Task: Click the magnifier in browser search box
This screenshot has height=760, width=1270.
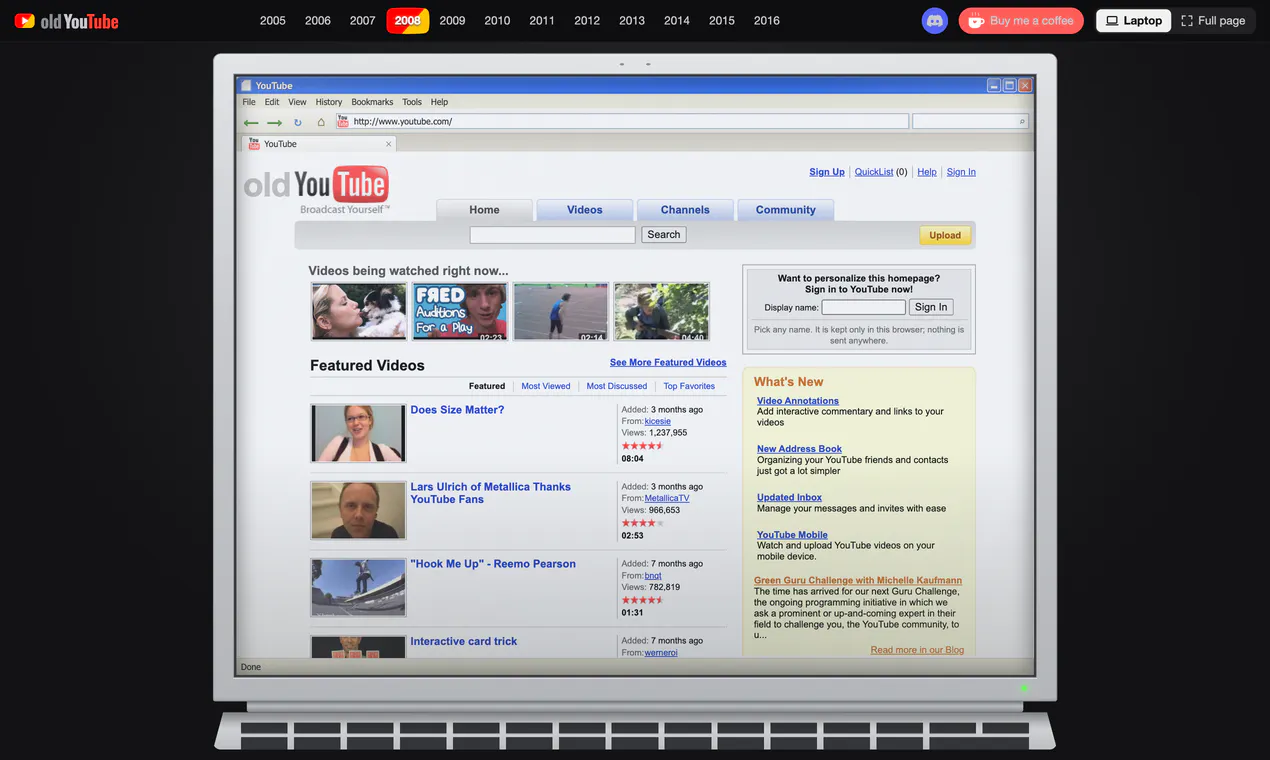Action: click(x=1021, y=121)
